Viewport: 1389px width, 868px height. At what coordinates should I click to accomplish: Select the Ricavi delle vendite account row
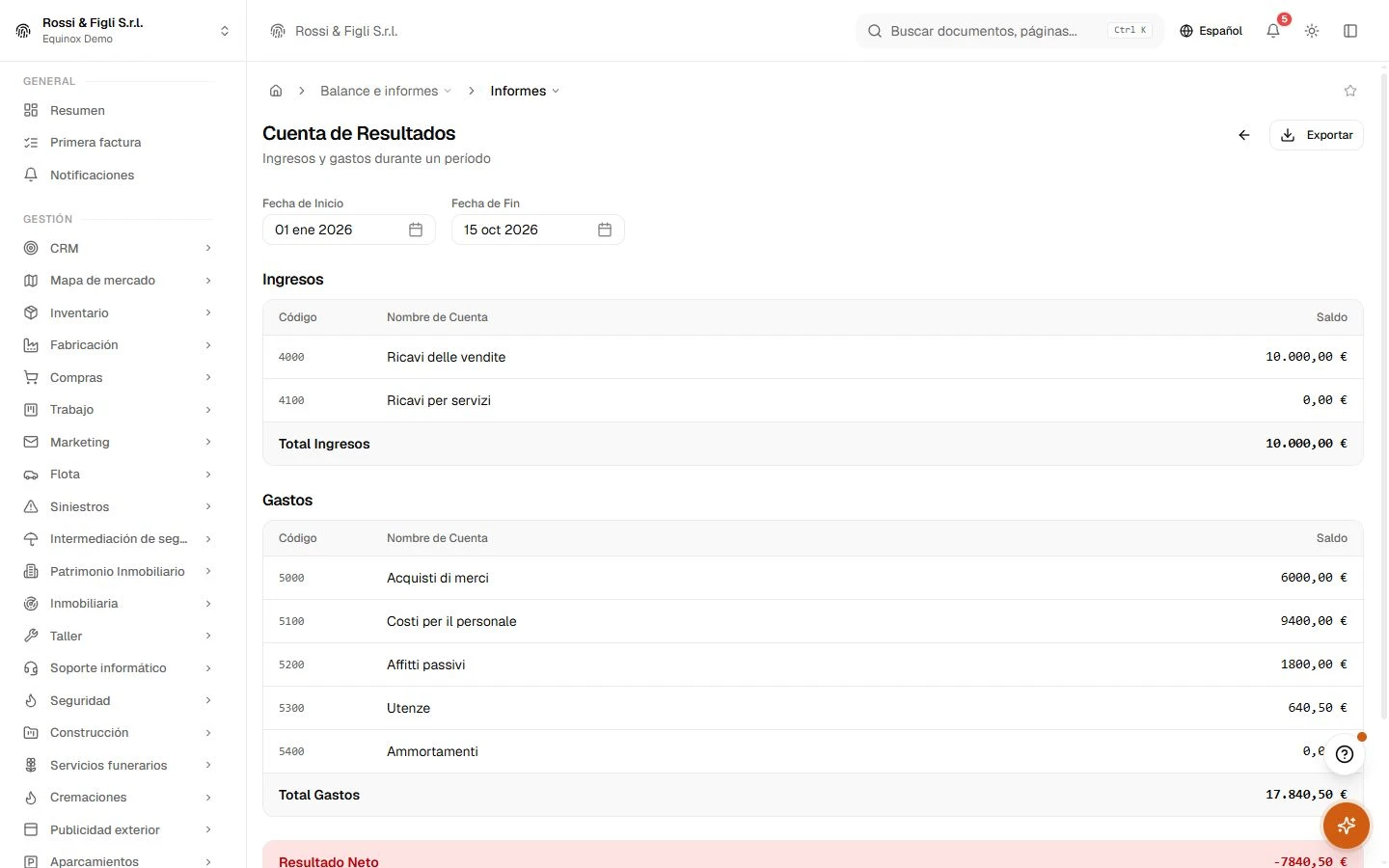tap(813, 357)
